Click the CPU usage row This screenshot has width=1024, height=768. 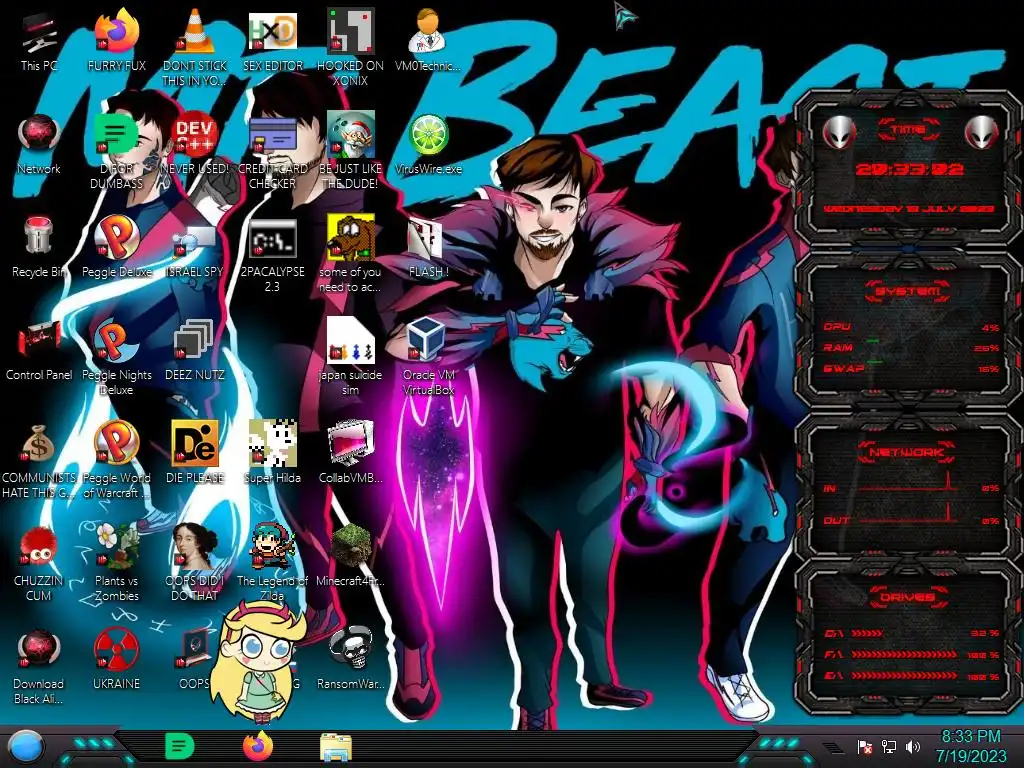912,327
